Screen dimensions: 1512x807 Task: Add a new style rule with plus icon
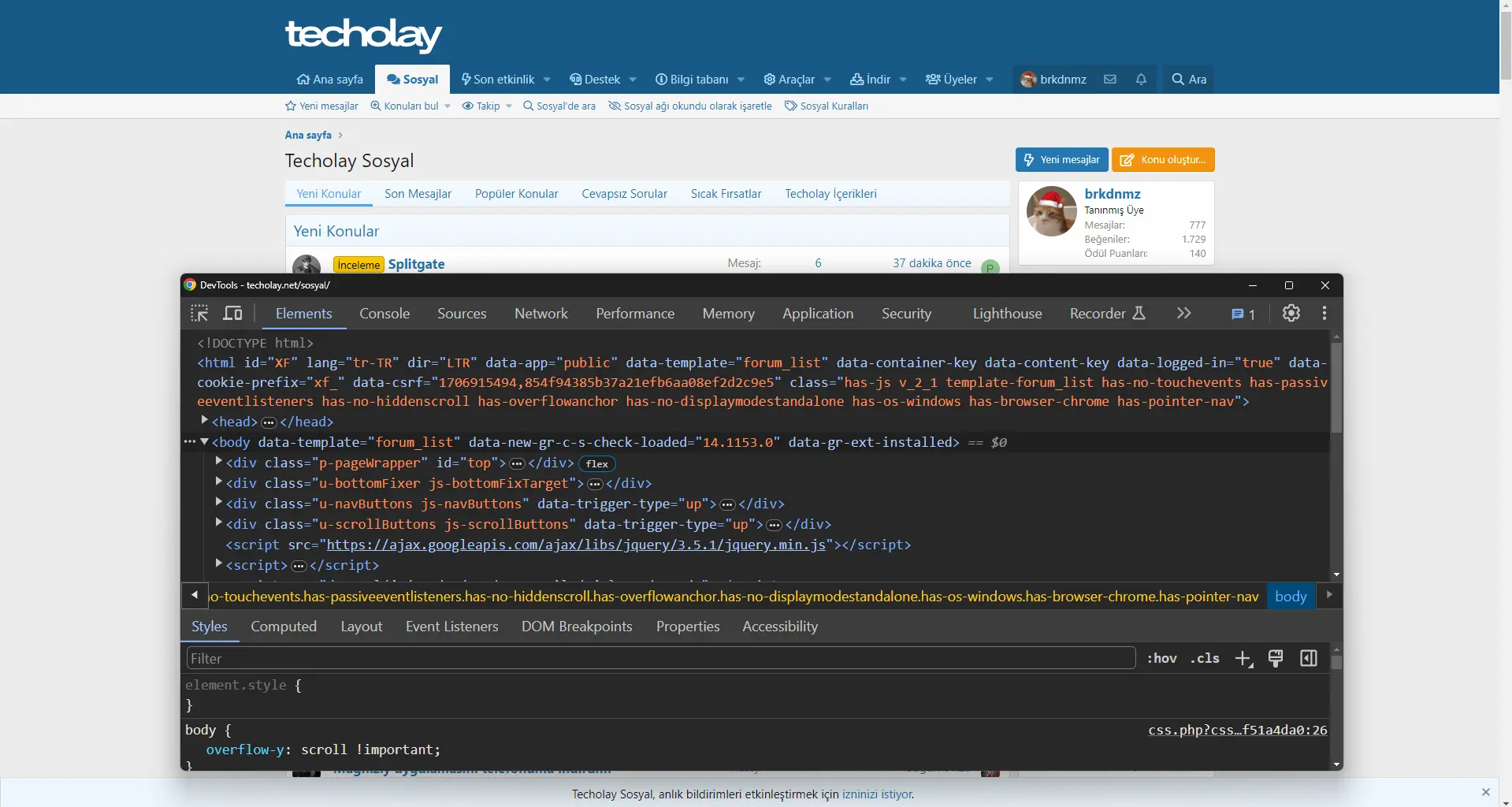pyautogui.click(x=1244, y=659)
